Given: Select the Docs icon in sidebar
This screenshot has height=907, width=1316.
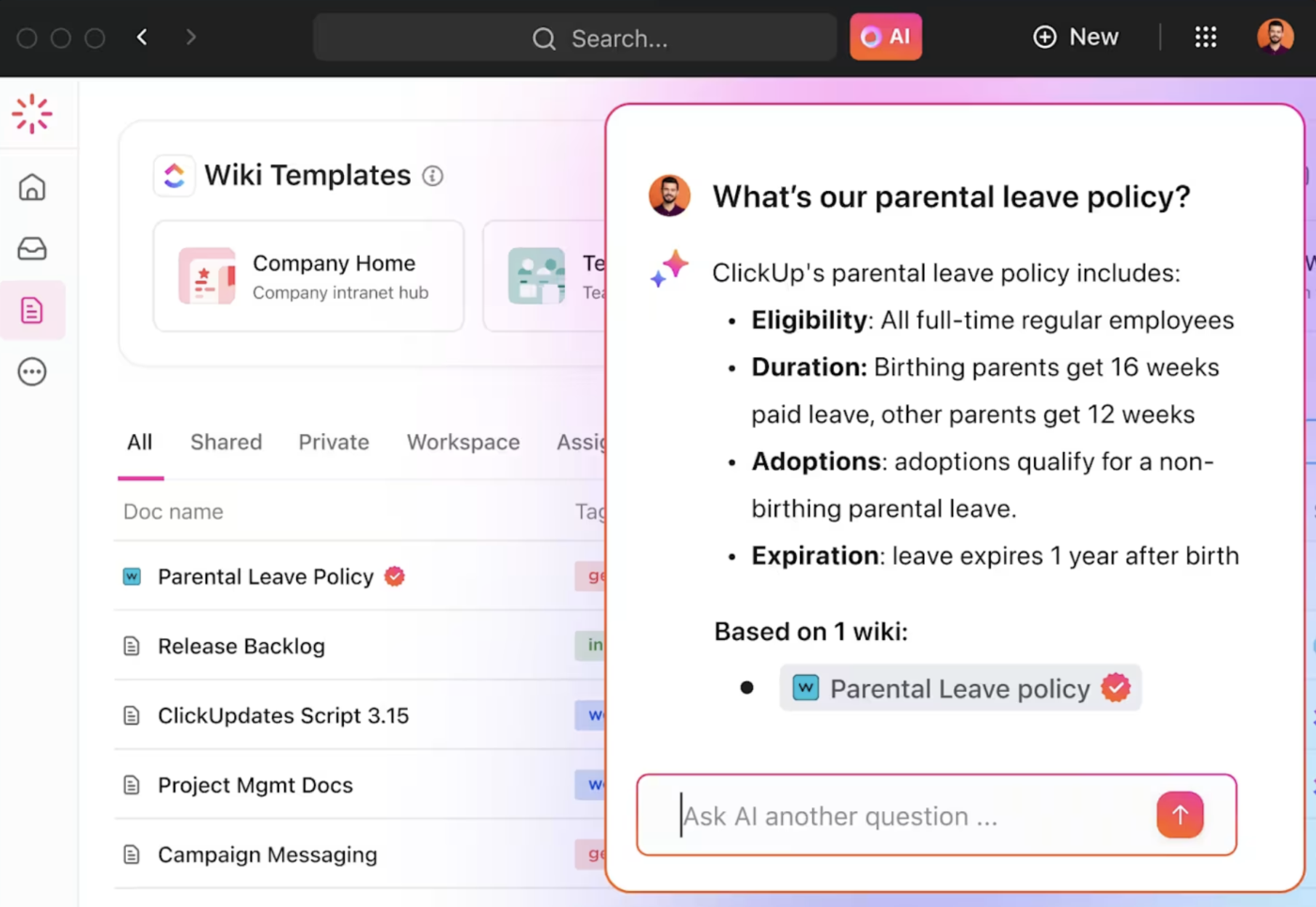Looking at the screenshot, I should pyautogui.click(x=32, y=310).
